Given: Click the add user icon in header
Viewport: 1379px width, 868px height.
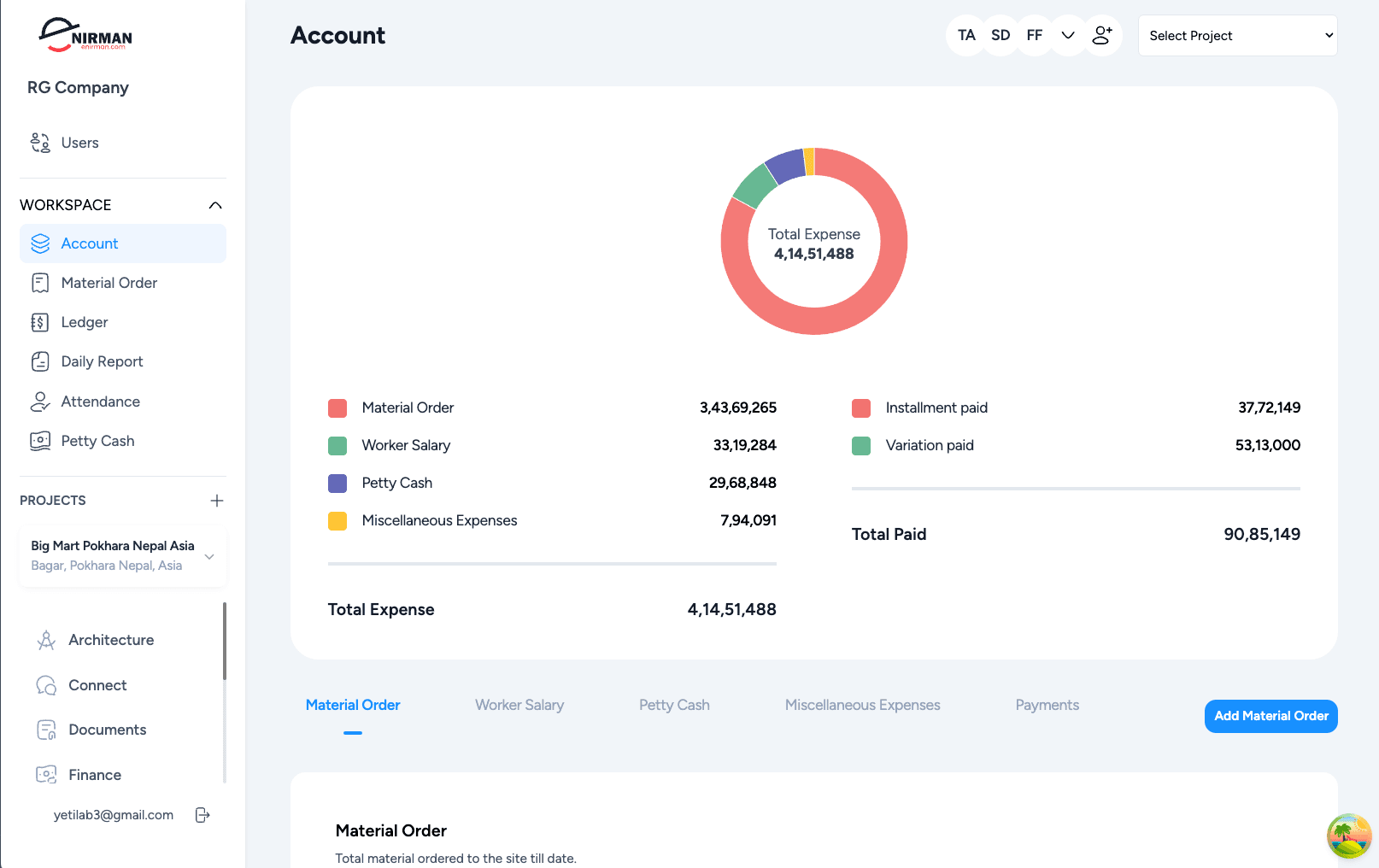Looking at the screenshot, I should coord(1102,35).
